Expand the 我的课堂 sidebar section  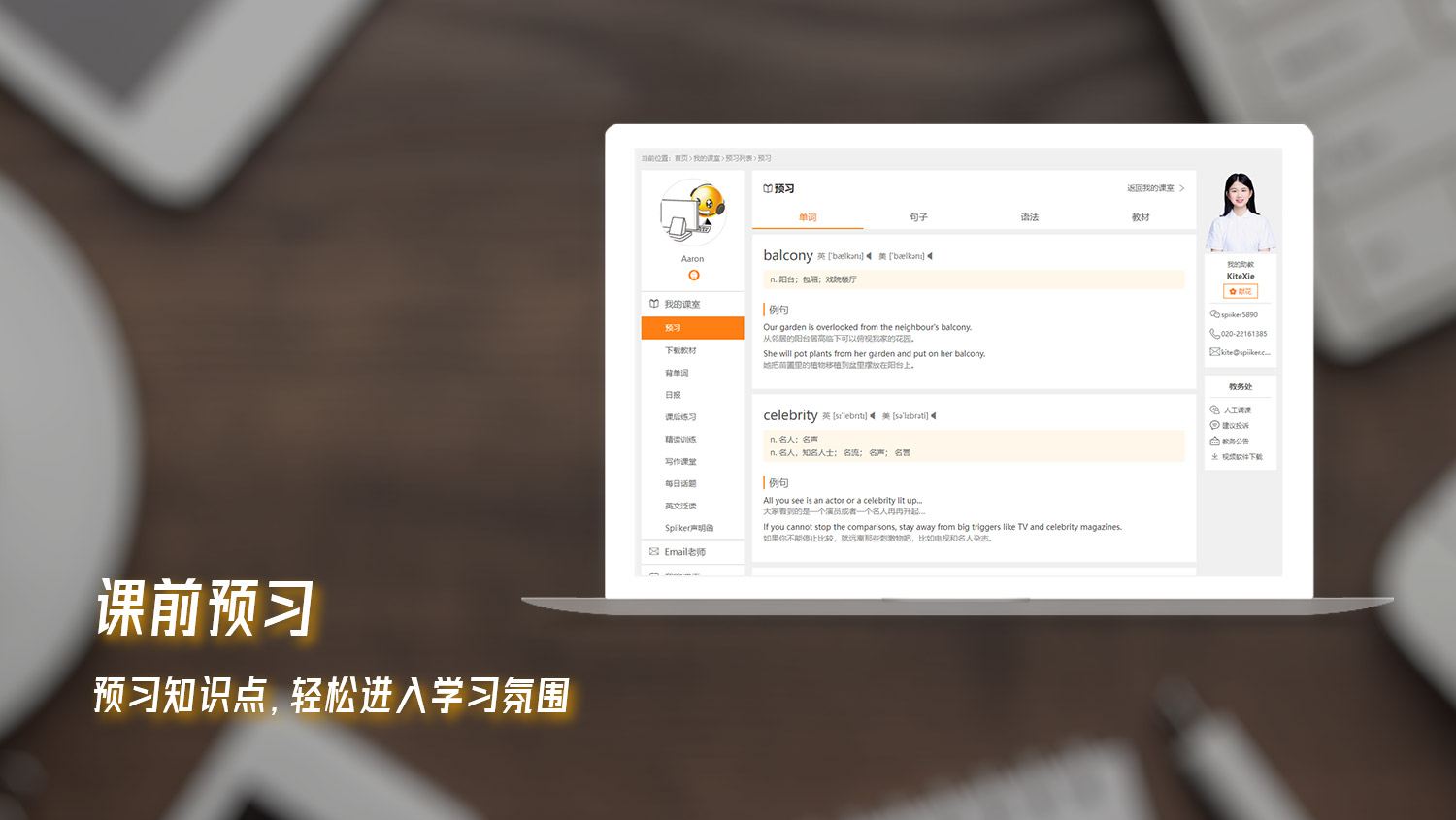tap(681, 304)
